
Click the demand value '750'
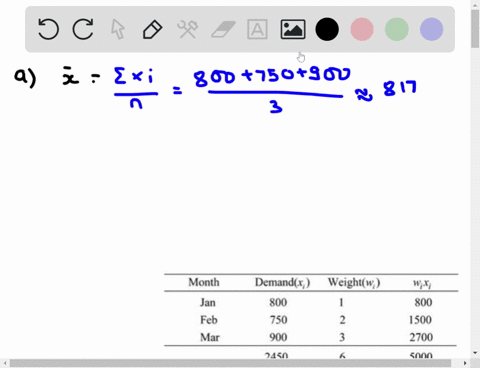(x=278, y=320)
